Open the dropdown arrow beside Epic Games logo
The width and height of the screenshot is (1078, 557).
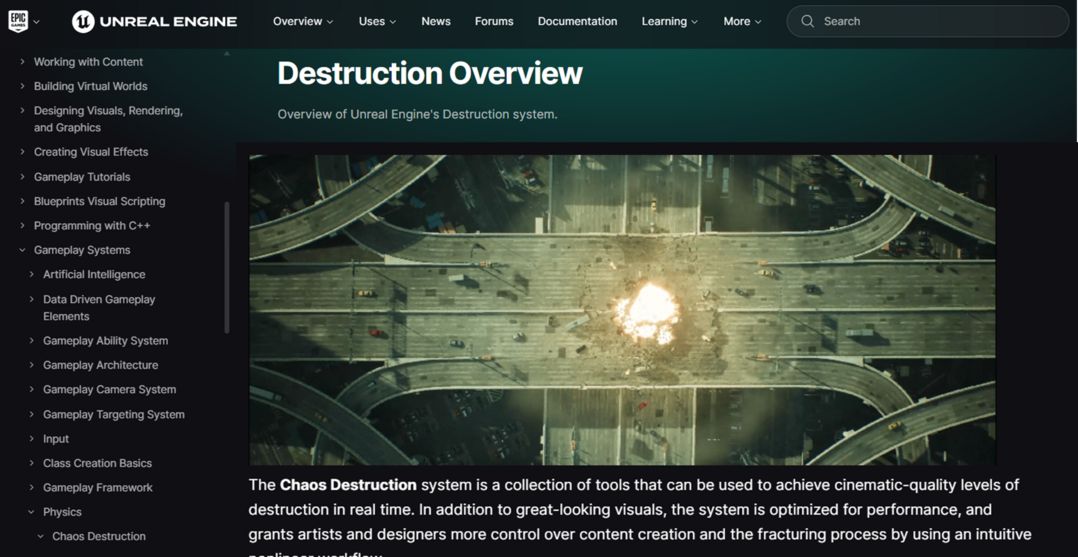pos(36,22)
